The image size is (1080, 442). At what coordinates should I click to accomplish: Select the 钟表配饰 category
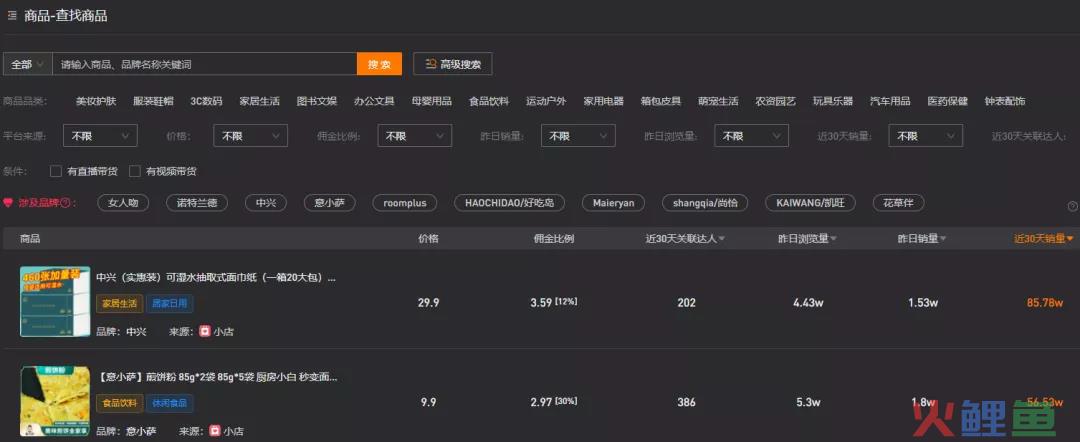1005,101
